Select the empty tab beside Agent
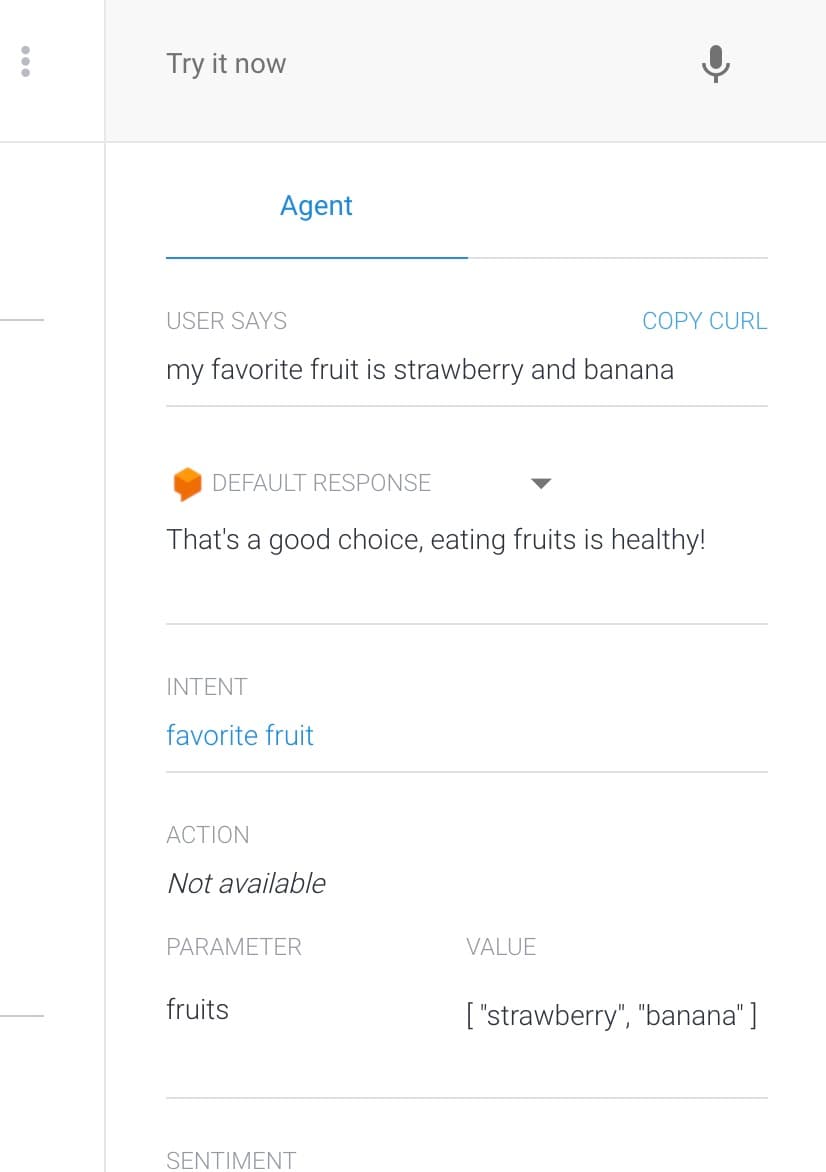Viewport: 826px width, 1172px height. pos(617,206)
